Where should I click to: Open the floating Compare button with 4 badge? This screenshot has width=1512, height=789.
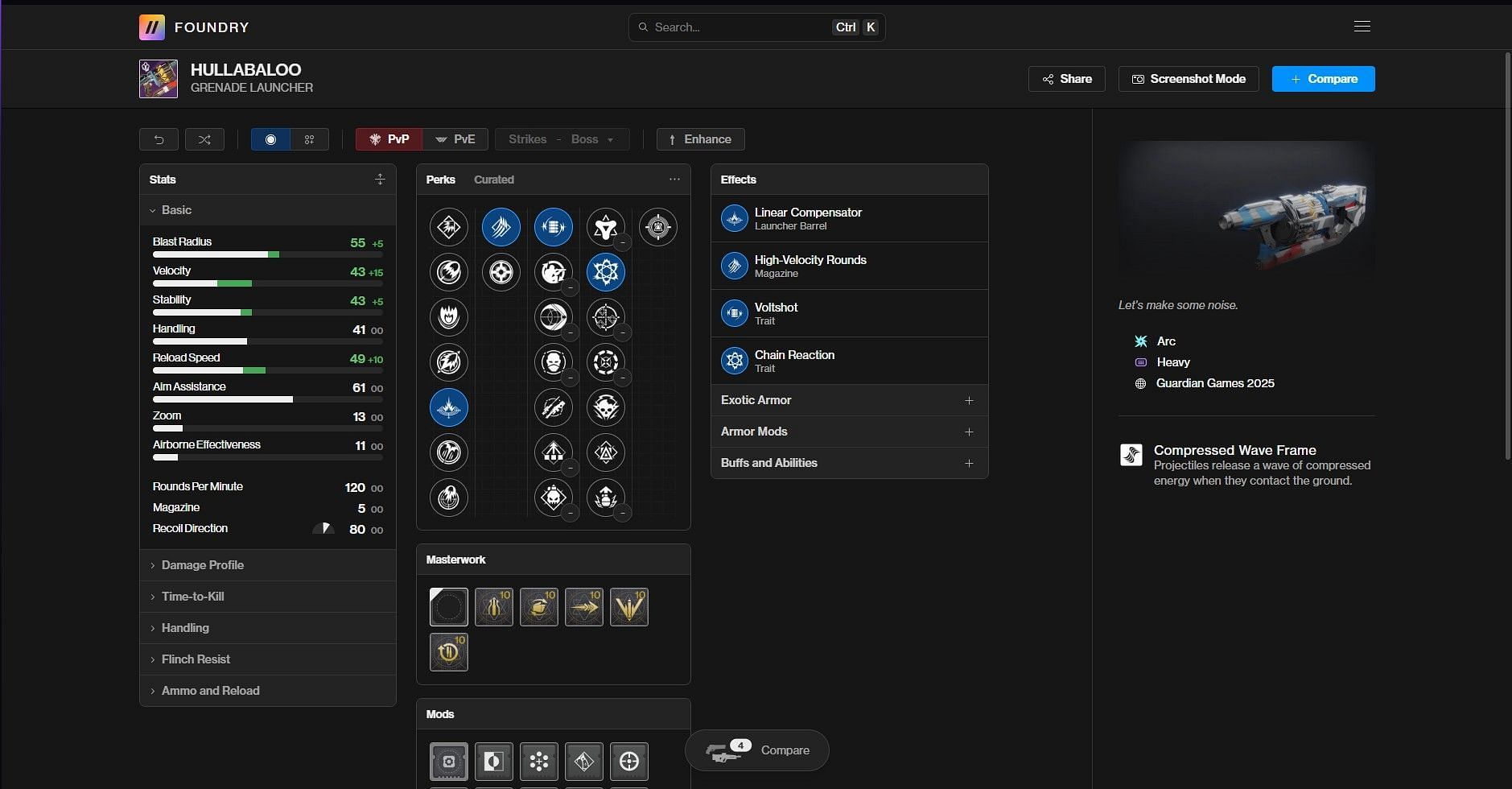[x=756, y=750]
